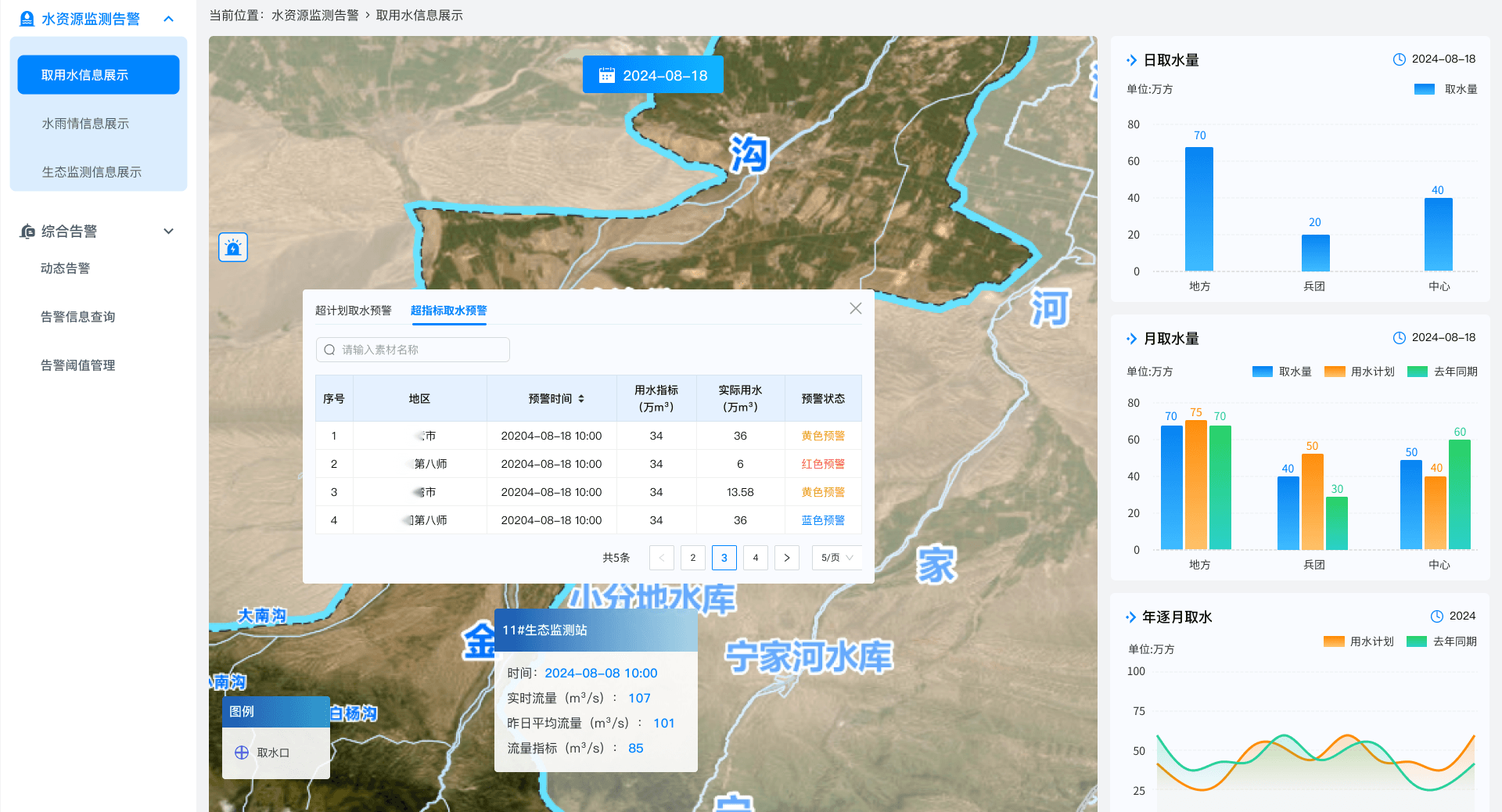
Task: Click the 70 bar for 地方 daily chart
Action: coord(1199,209)
